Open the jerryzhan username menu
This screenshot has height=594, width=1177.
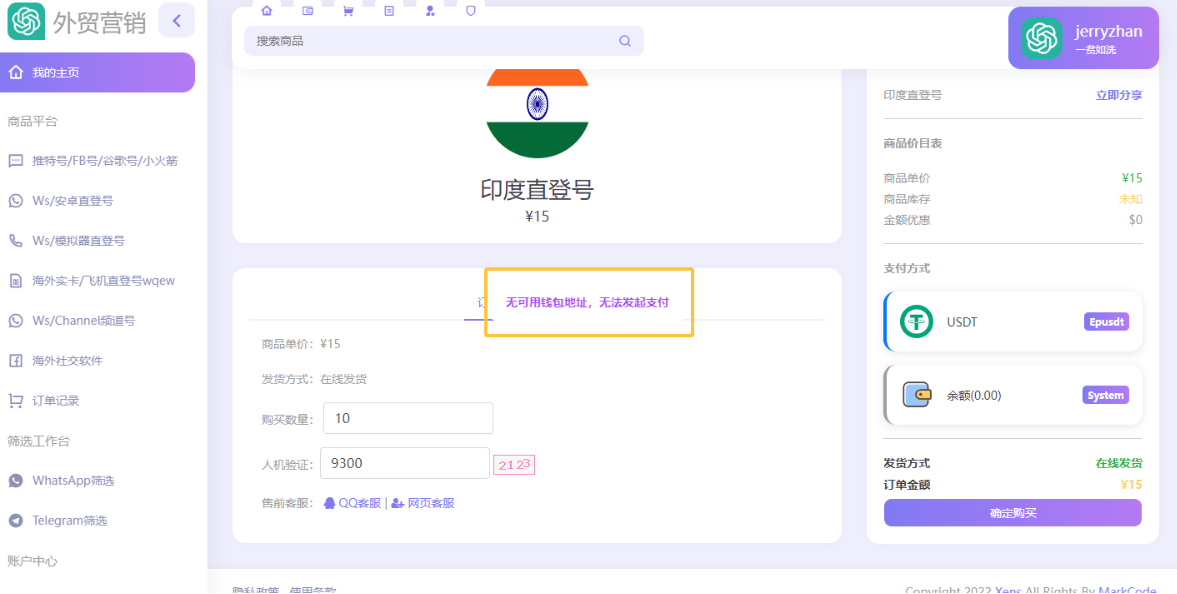(1109, 32)
